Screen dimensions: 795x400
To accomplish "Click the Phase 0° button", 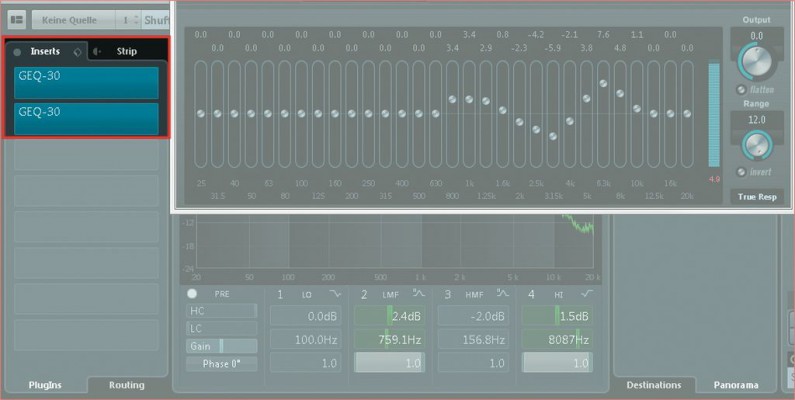I will click(222, 363).
